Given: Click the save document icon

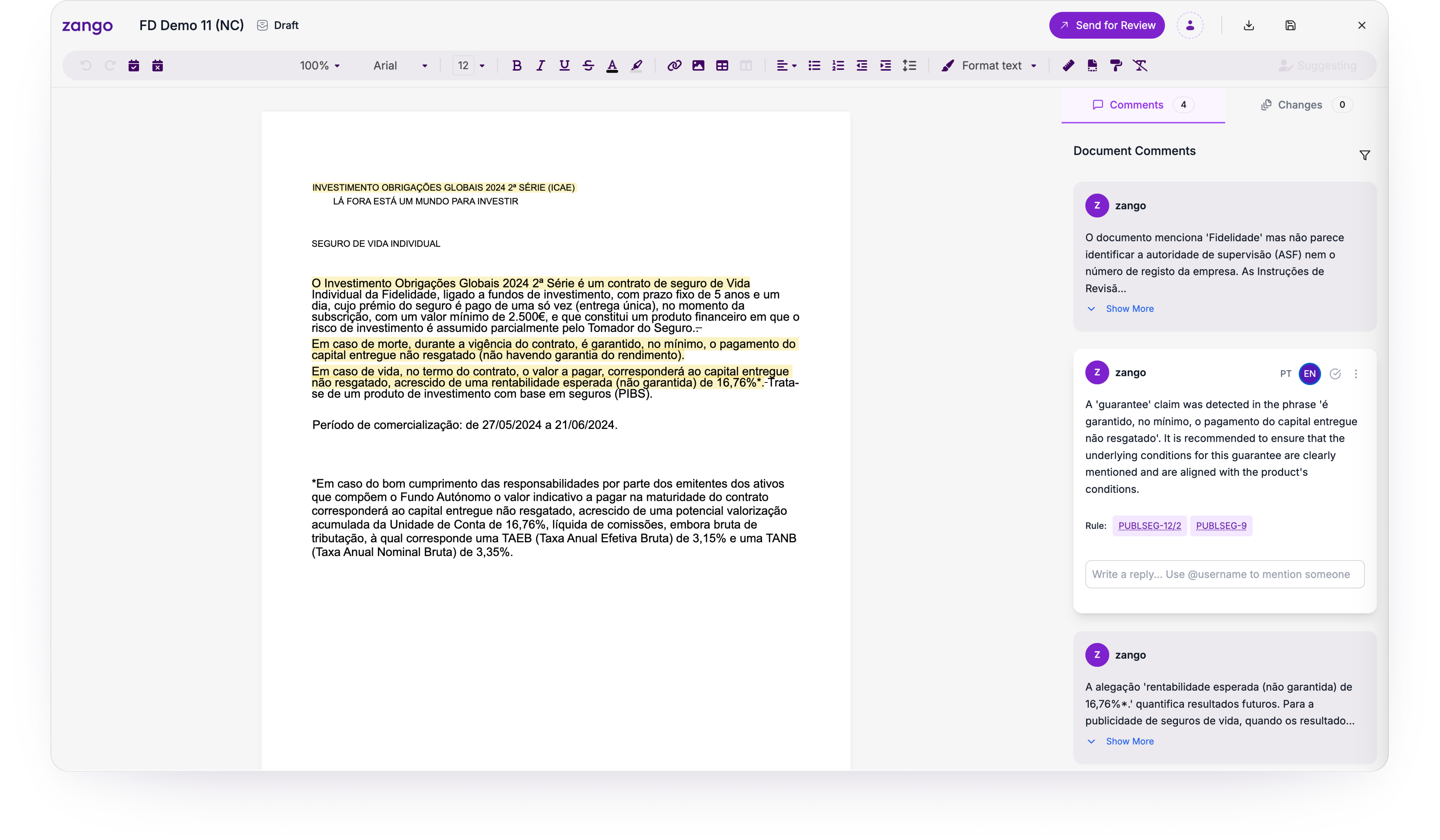Looking at the screenshot, I should pos(1290,25).
